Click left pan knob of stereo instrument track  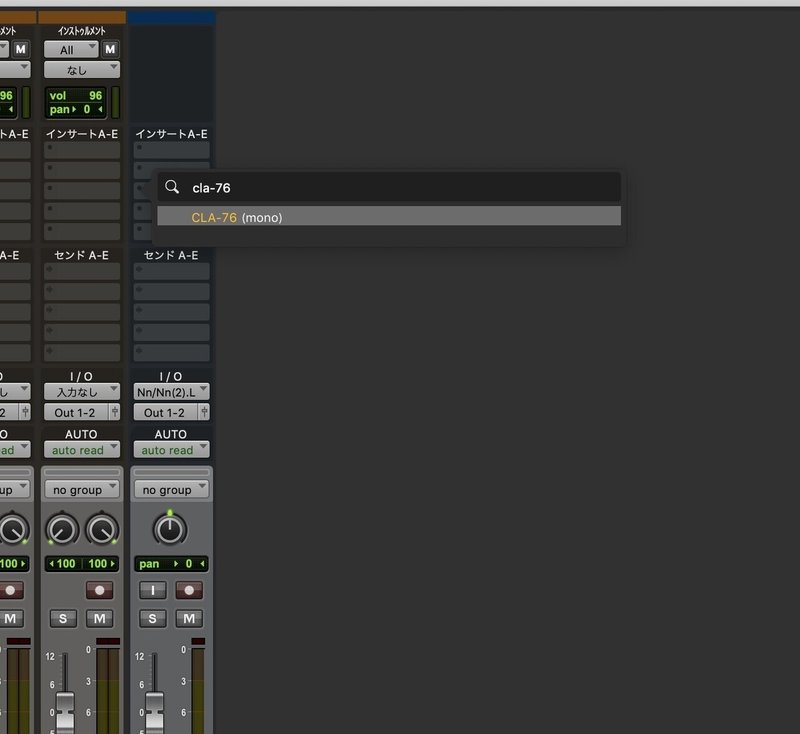62,529
